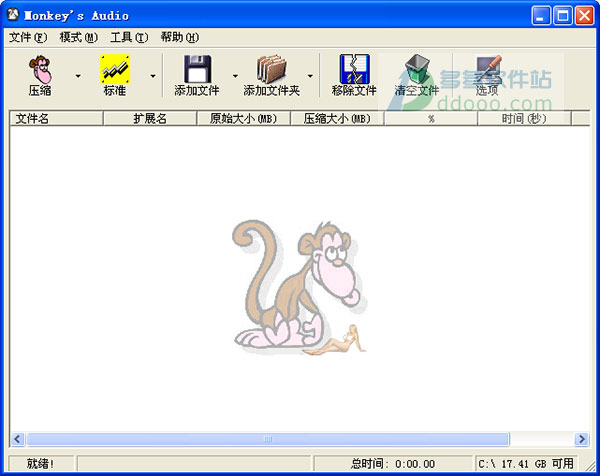
Task: Expand the dropdown arrow next to 添加文件
Action: [235, 76]
